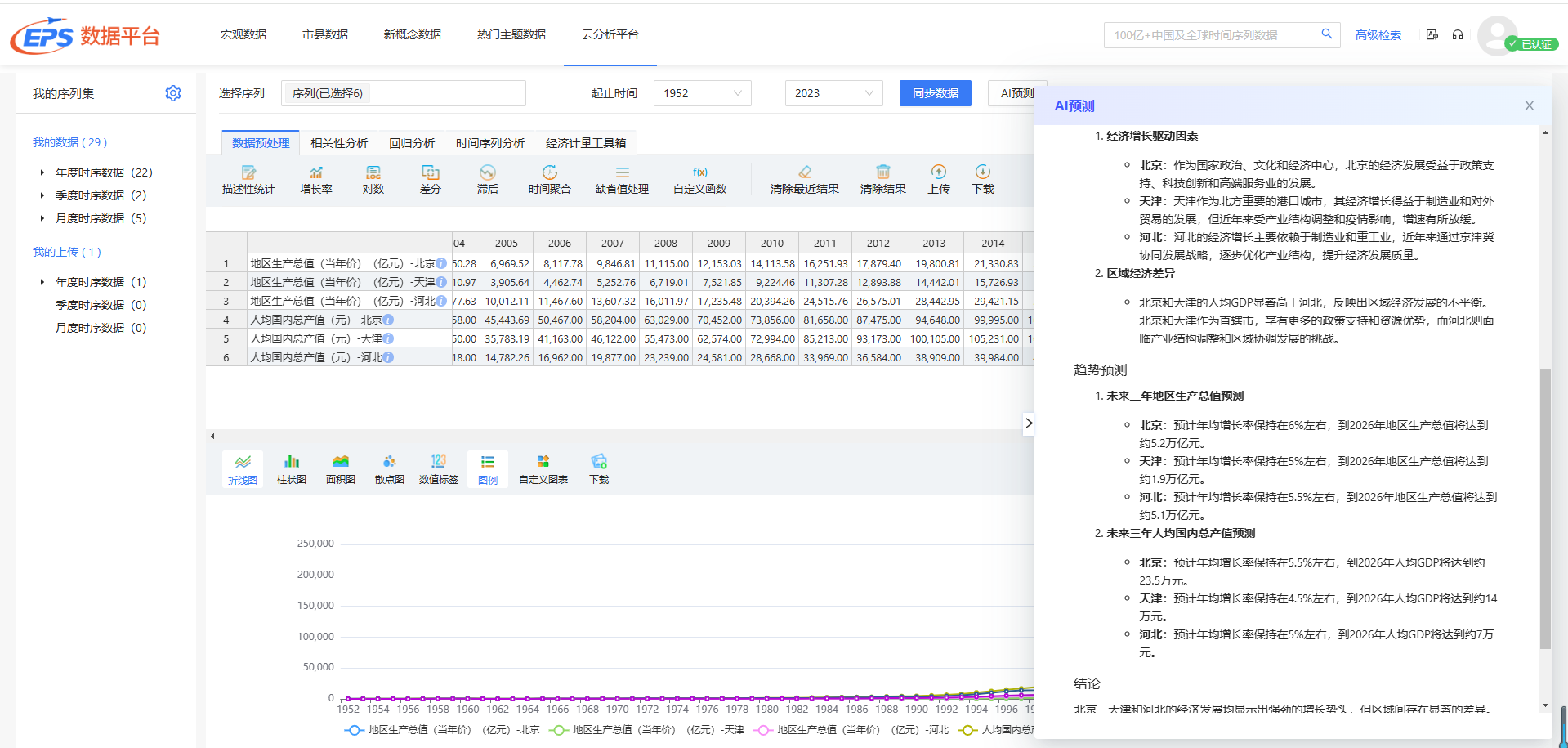
Task: Open the 时间聚合 time aggregation tool
Action: pos(550,179)
